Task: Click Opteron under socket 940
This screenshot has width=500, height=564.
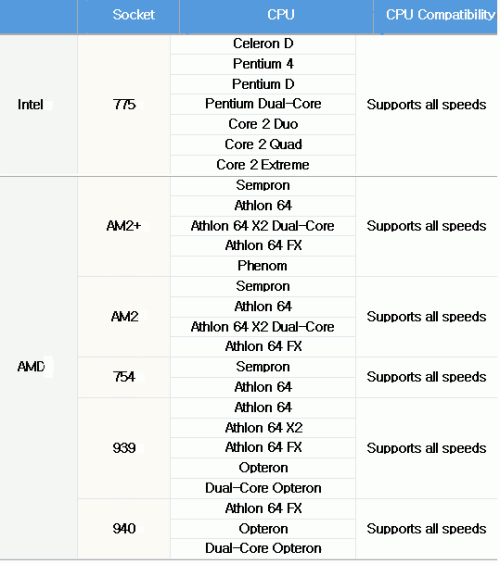Action: (263, 529)
